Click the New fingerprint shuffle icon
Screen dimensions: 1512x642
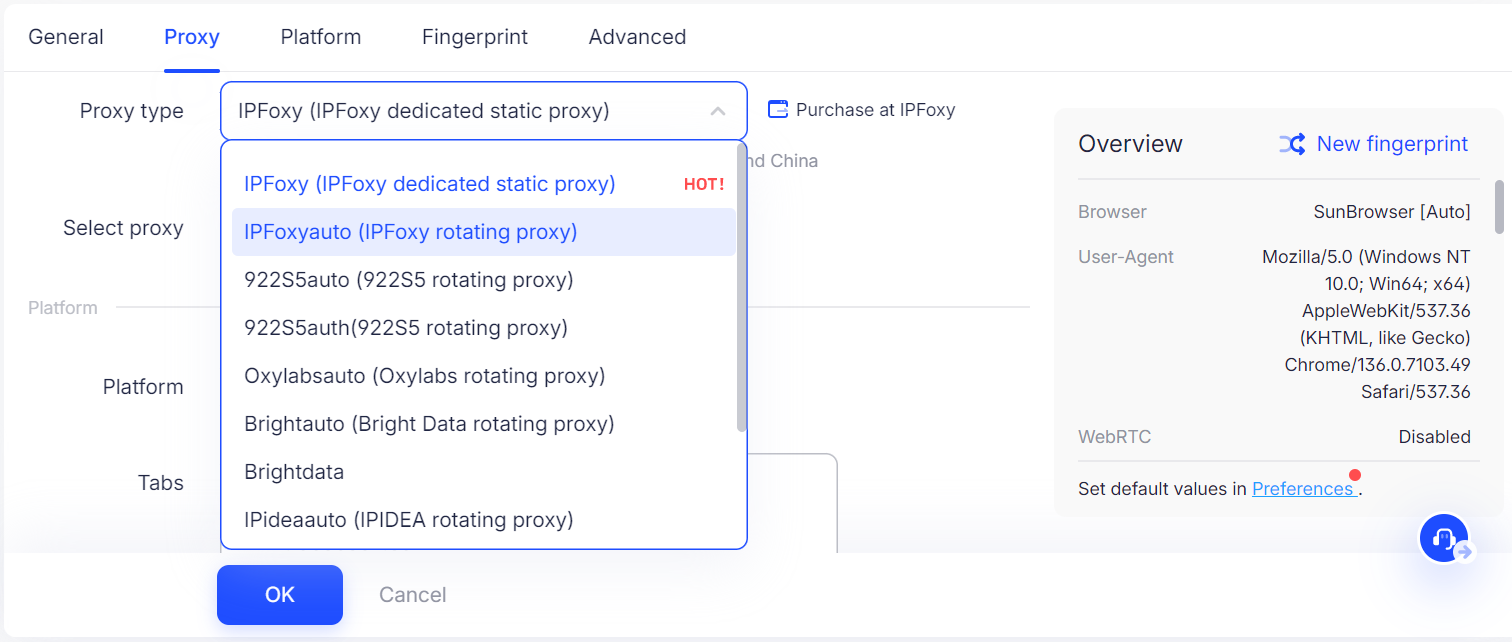coord(1291,144)
